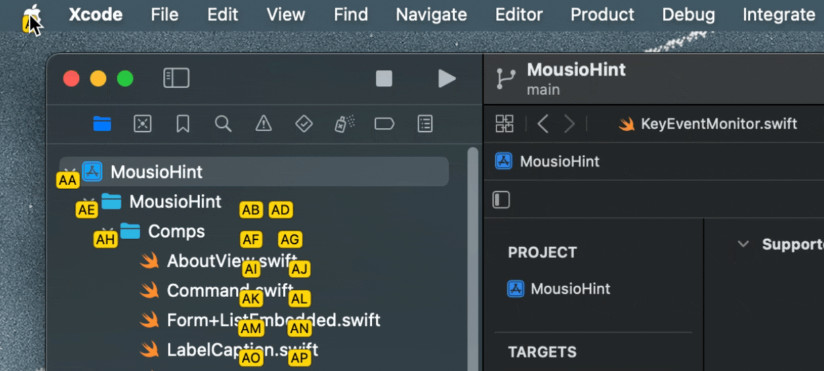824x371 pixels.
Task: Open the Debug navigator spray icon
Action: pyautogui.click(x=344, y=124)
